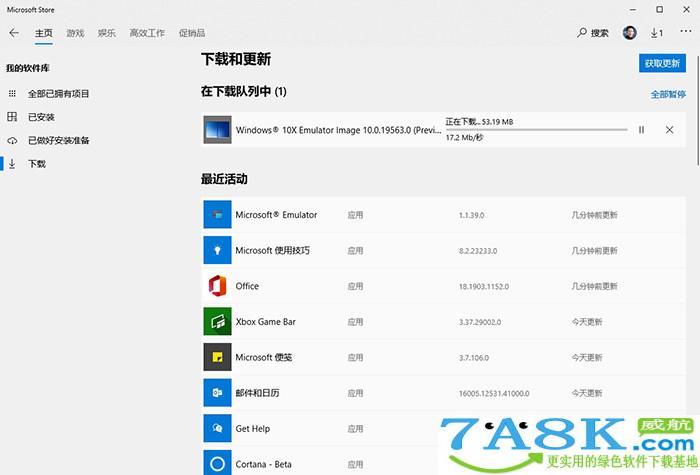Click the Get Help app icon

click(217, 428)
